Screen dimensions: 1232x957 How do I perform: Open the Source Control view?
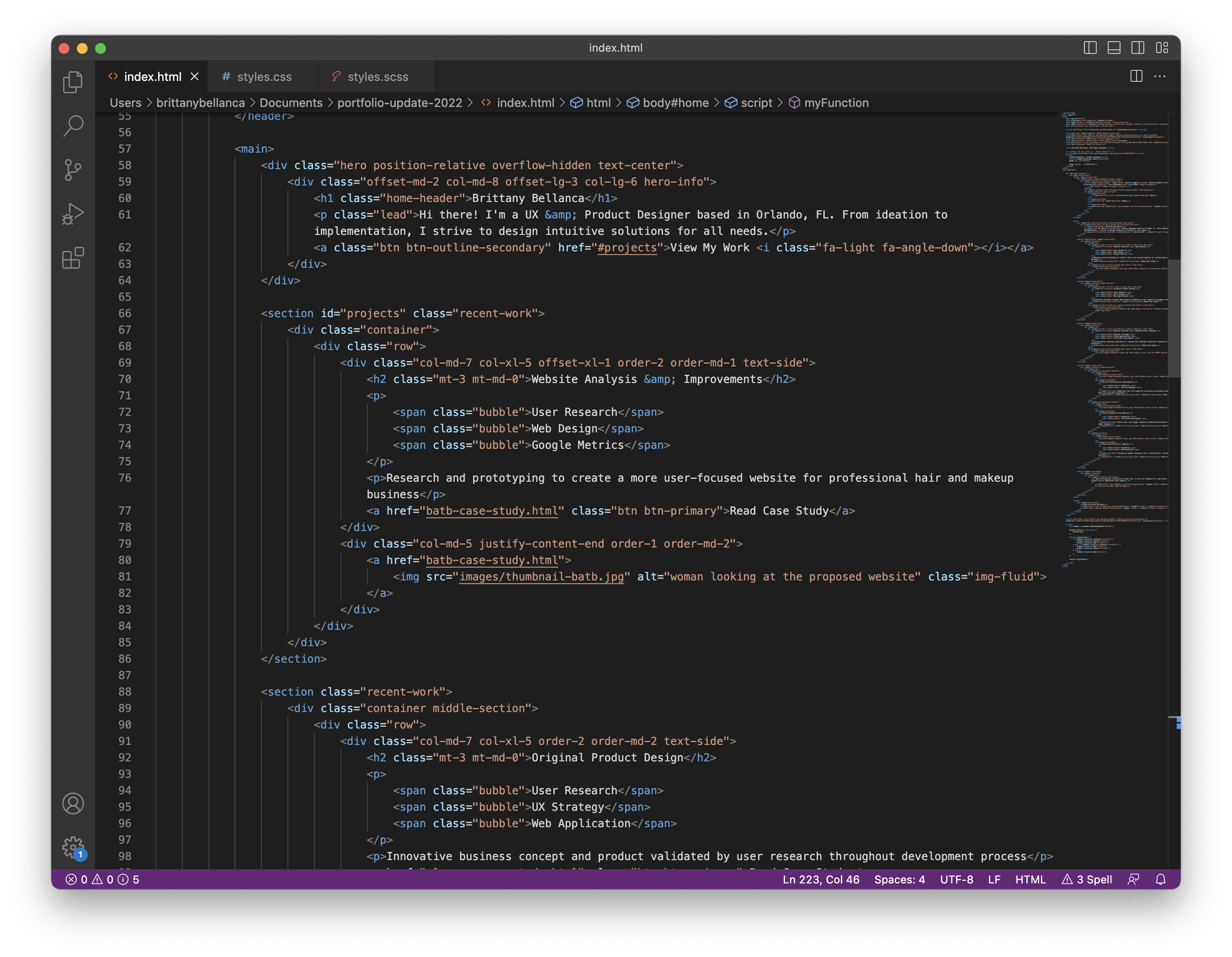tap(73, 169)
